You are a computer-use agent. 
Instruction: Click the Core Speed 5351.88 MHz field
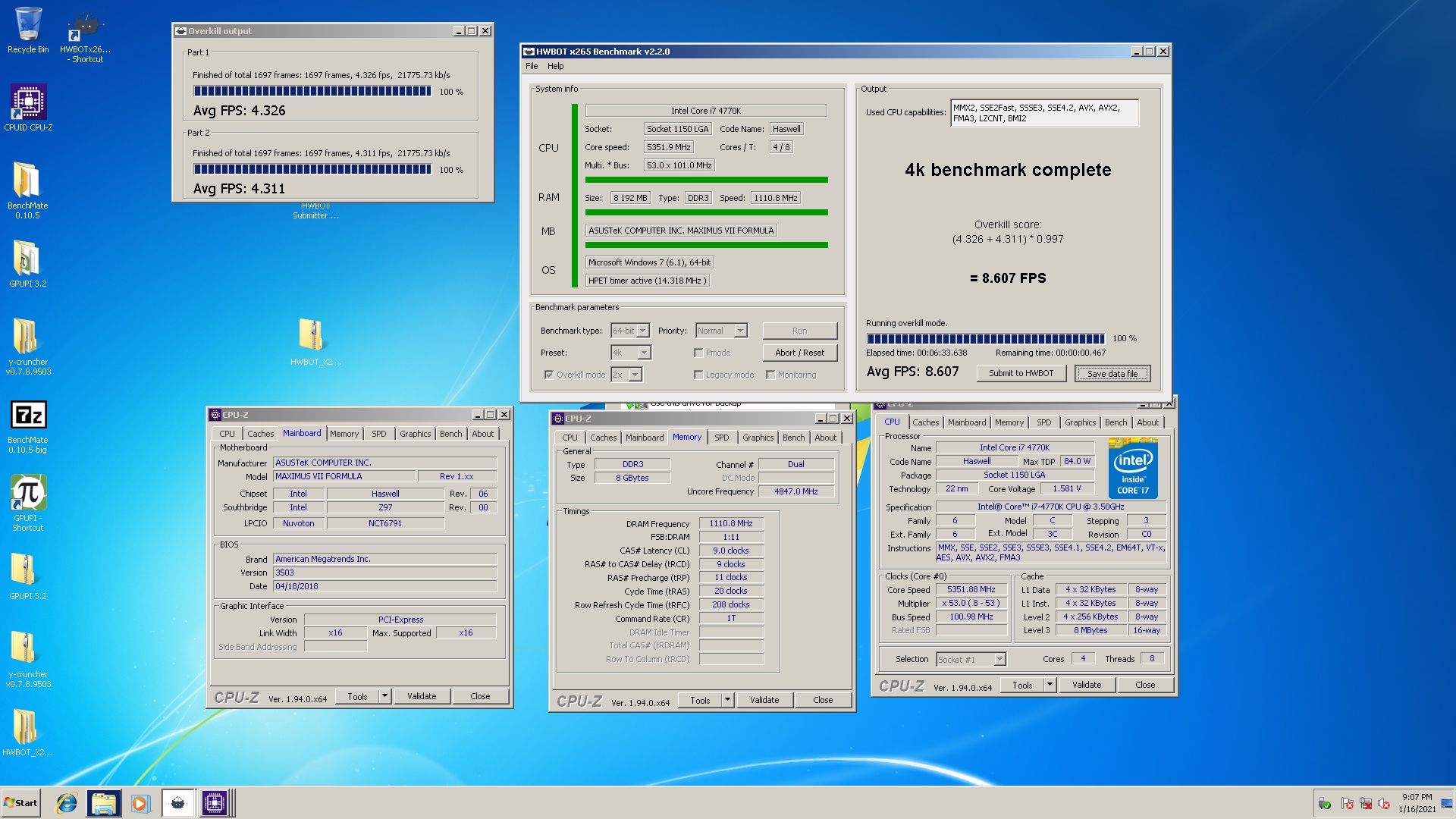(x=971, y=589)
